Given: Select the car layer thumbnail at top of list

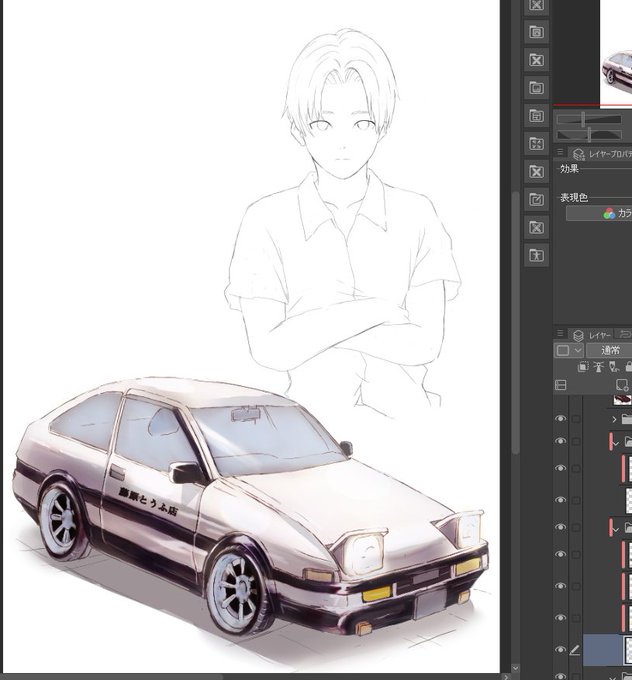Looking at the screenshot, I should (x=623, y=399).
